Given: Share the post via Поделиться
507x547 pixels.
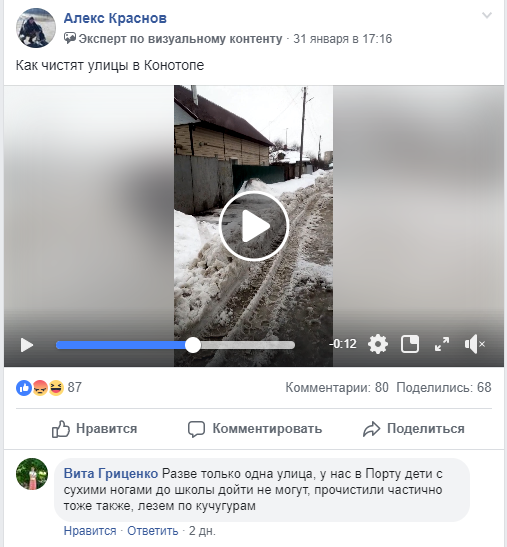Looking at the screenshot, I should 413,429.
